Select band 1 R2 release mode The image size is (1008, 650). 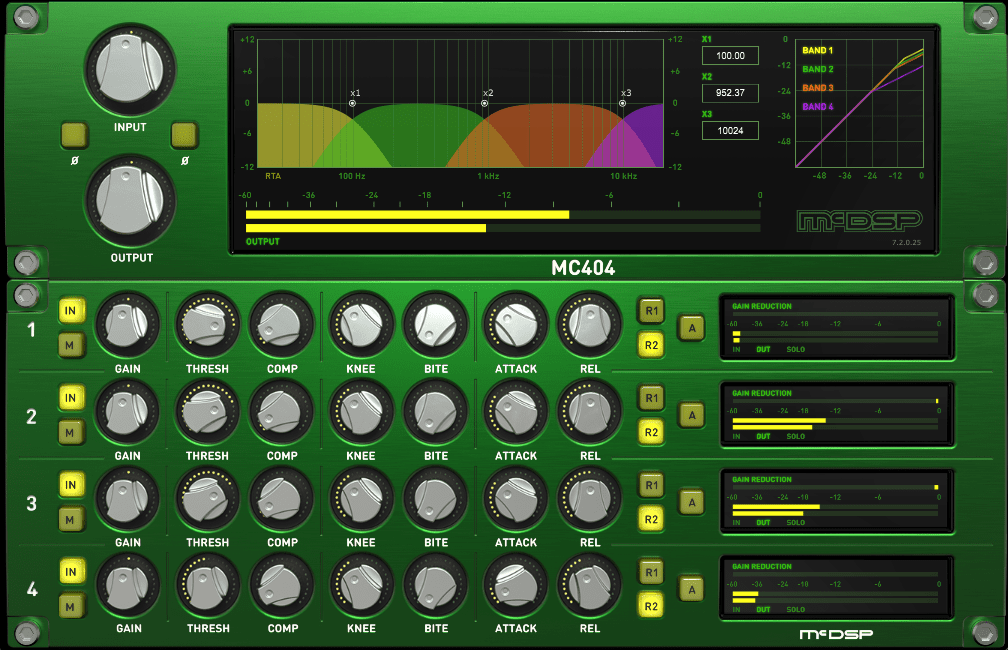[x=651, y=345]
